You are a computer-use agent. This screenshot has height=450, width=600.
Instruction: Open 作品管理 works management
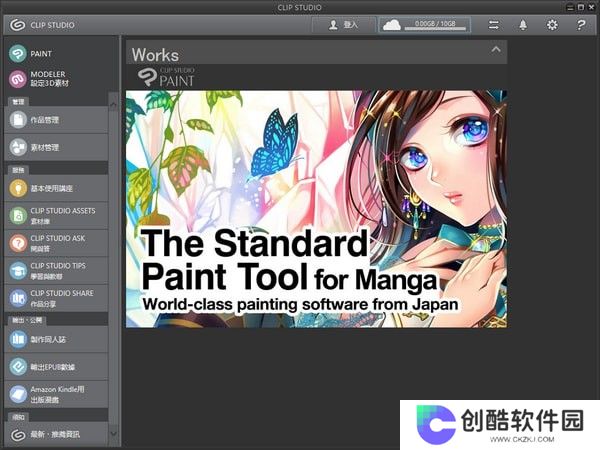(x=56, y=120)
